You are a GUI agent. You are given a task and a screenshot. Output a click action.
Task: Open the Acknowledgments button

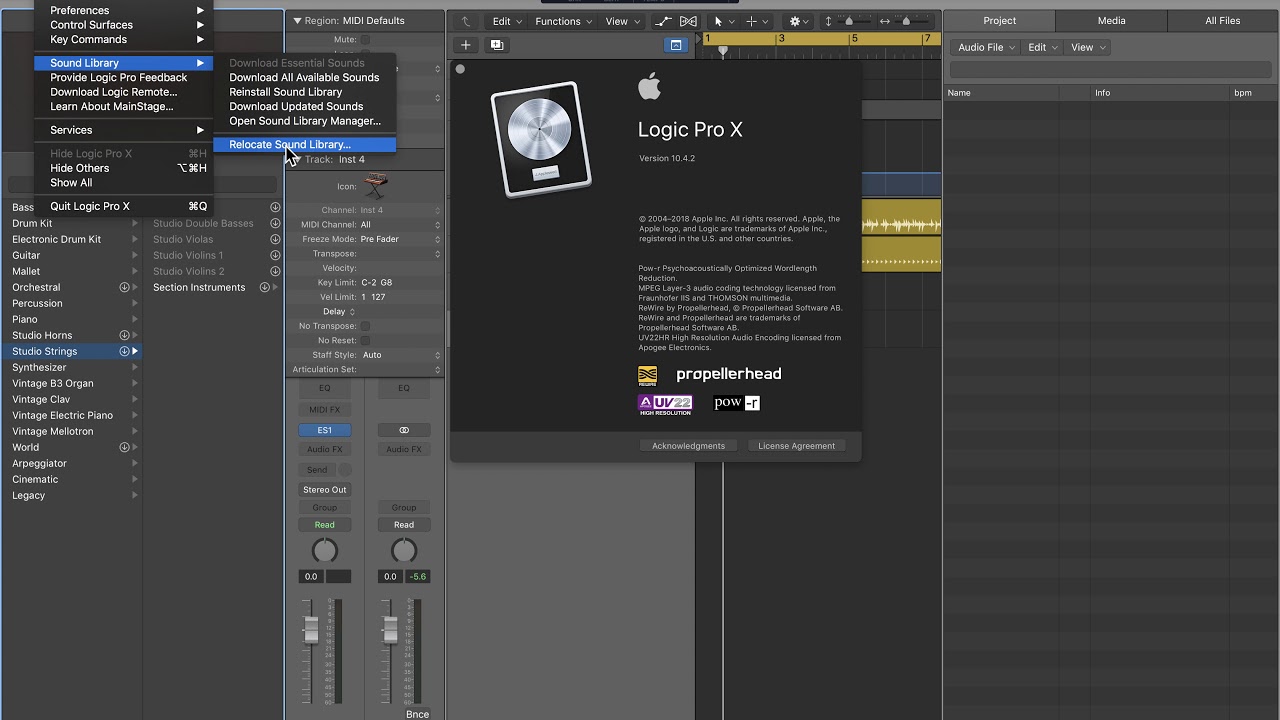point(688,446)
